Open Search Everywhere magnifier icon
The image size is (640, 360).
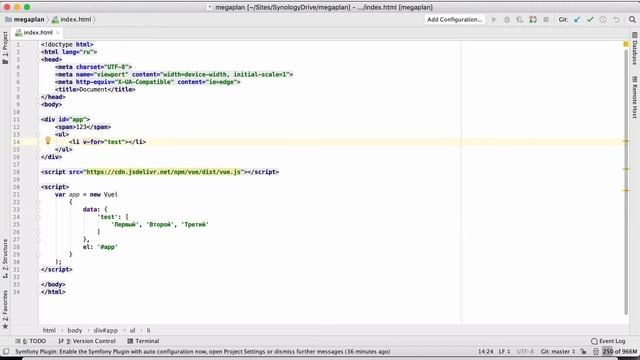(x=632, y=19)
